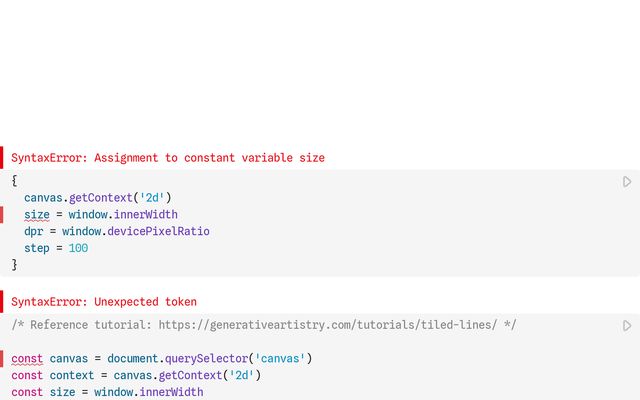Click the red gutter marker beside "size = window.innerWidth"
Image resolution: width=640 pixels, height=400 pixels.
click(2, 215)
